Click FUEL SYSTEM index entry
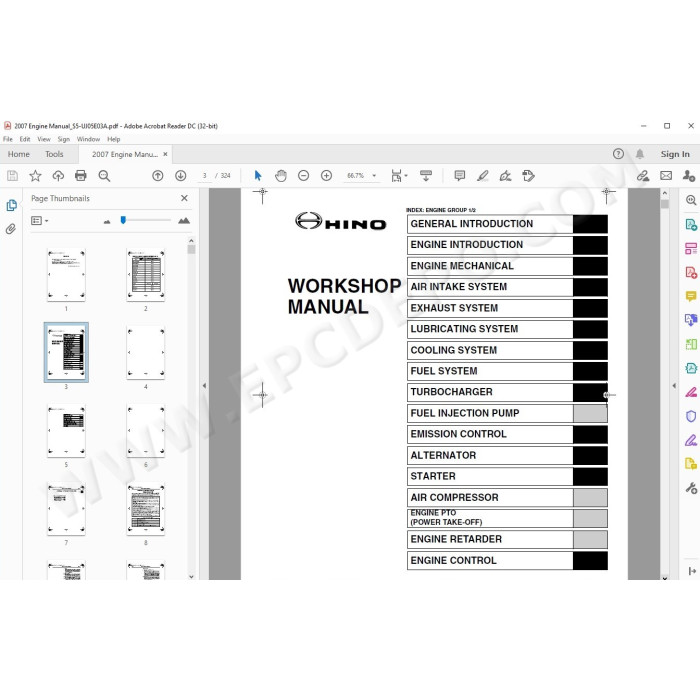This screenshot has height=700, width=700. (507, 371)
